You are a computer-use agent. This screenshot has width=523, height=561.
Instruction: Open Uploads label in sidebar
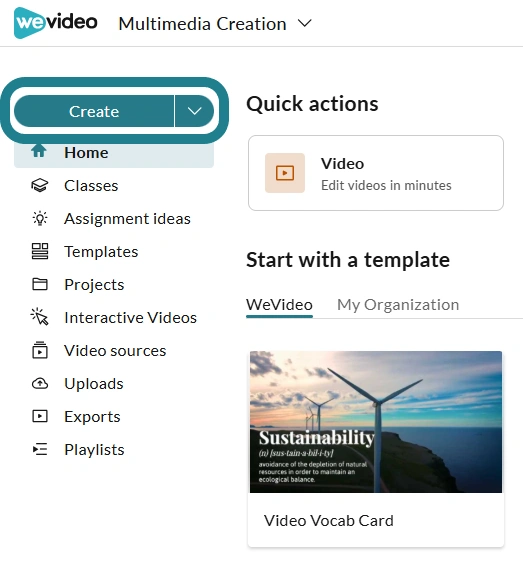pos(94,384)
